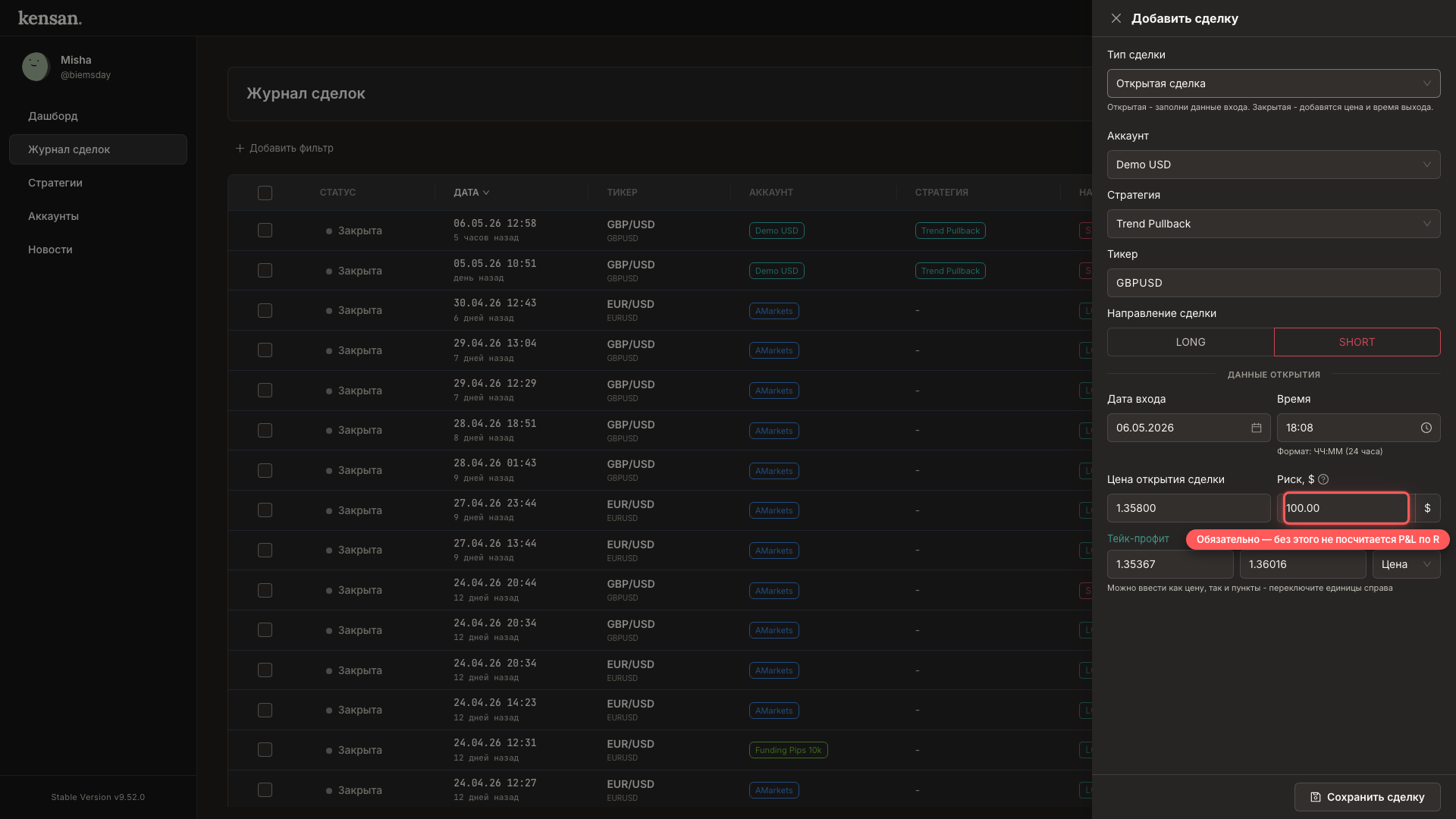
Task: Click the help icon next to Риск, $
Action: coord(1323,479)
